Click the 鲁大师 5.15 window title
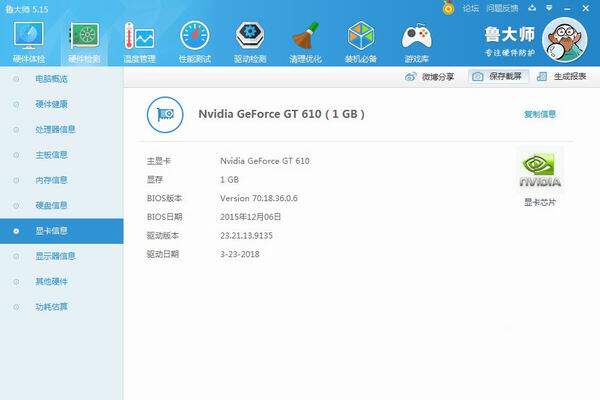600x400 pixels. point(27,9)
